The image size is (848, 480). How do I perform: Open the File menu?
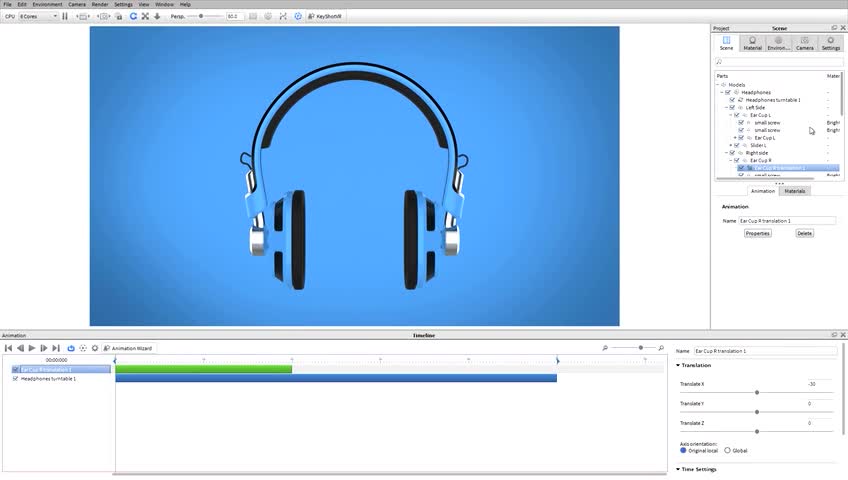point(8,4)
